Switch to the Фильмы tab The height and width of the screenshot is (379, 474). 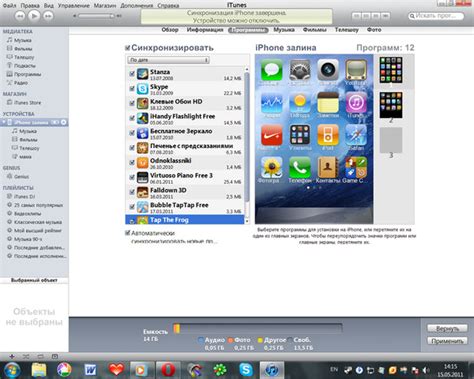point(315,30)
